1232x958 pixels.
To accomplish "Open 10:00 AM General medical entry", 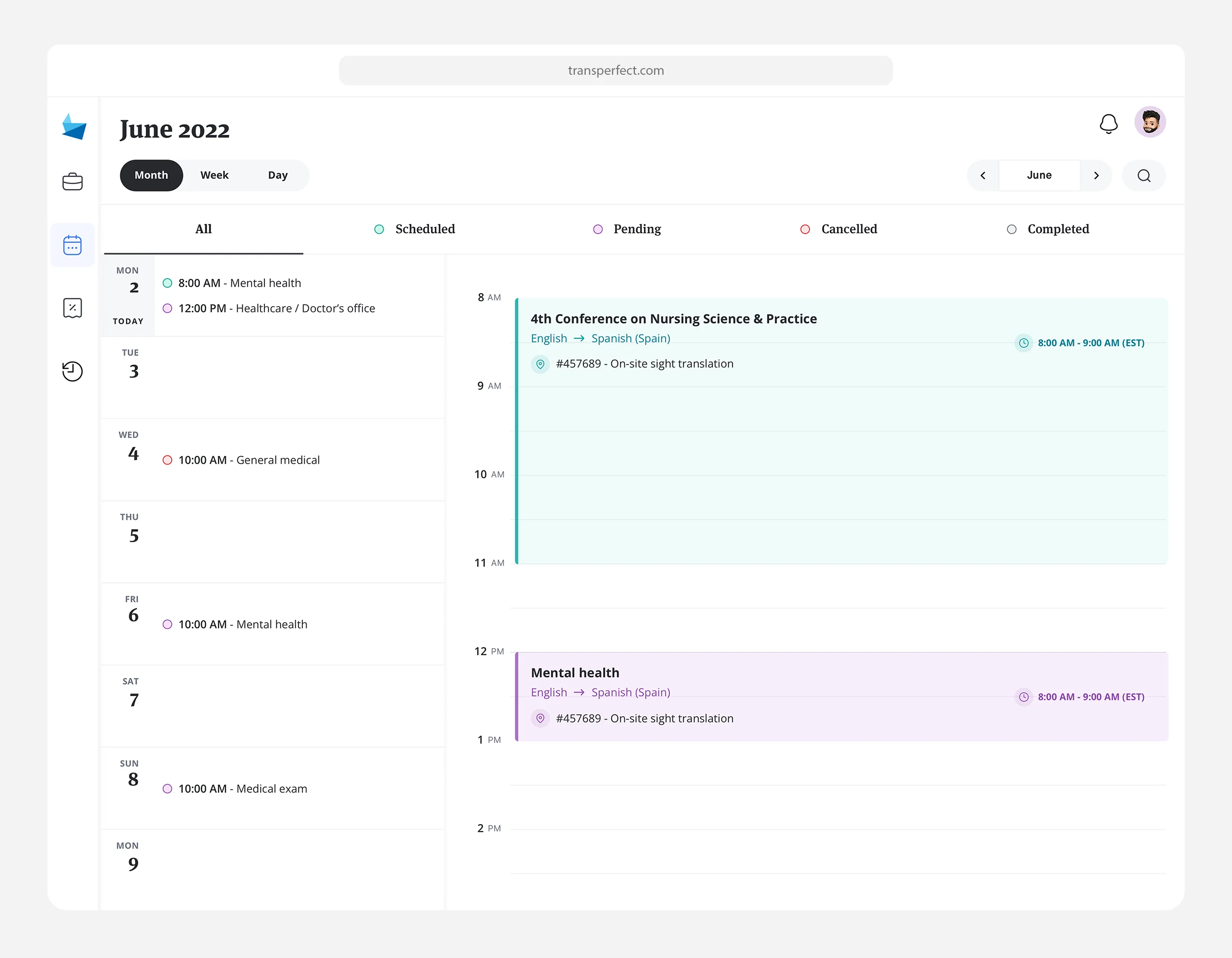I will point(249,460).
